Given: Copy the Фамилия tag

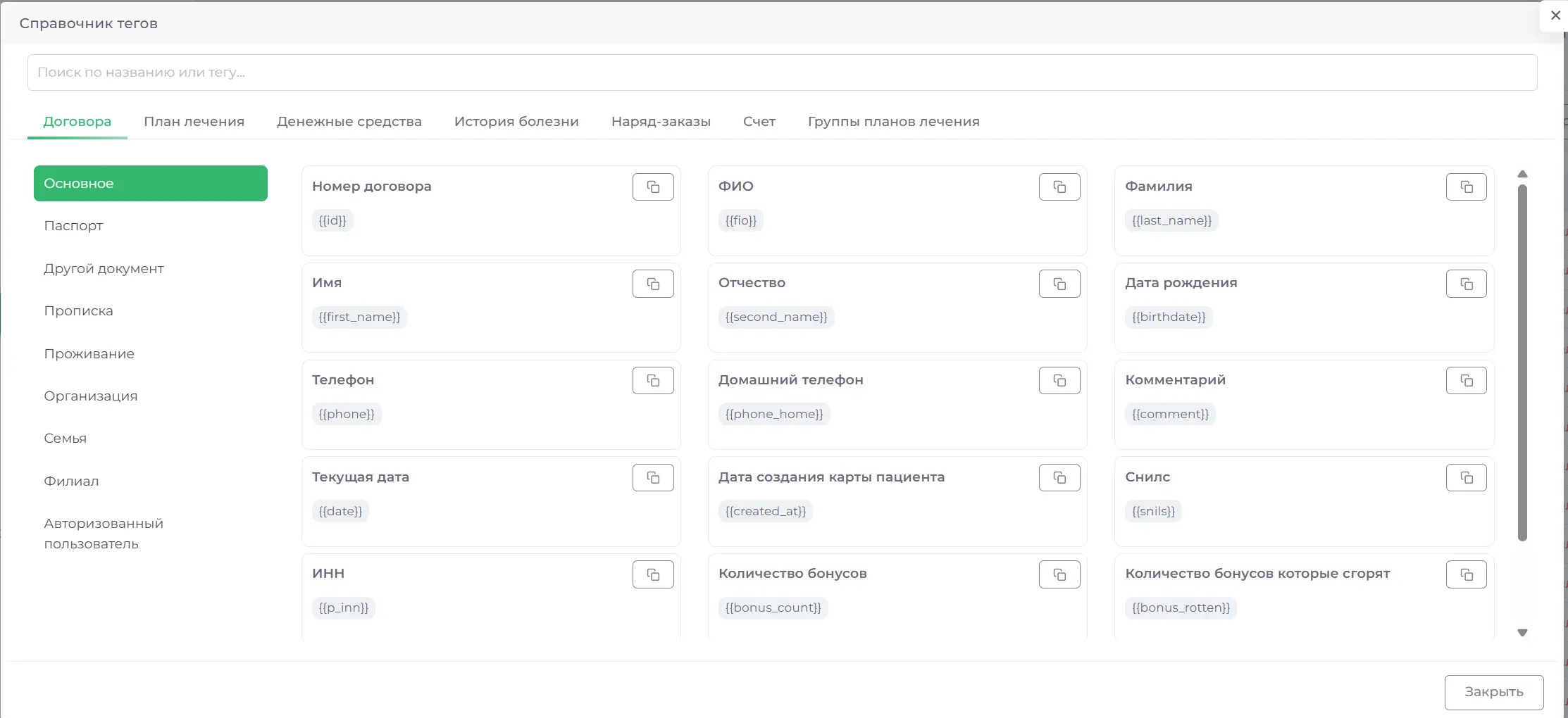Looking at the screenshot, I should [1466, 187].
